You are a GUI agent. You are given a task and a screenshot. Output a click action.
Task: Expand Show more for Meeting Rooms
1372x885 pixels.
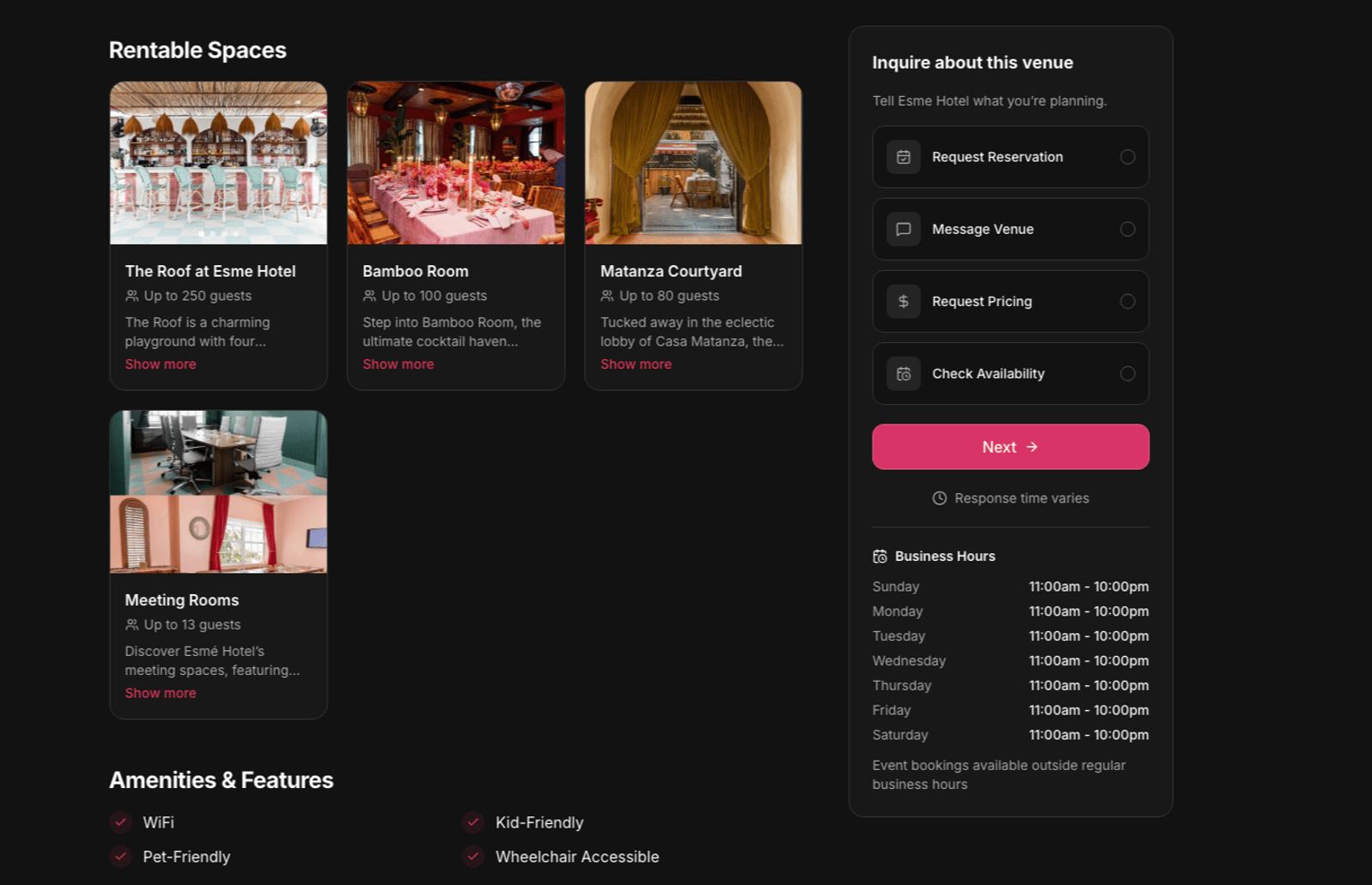click(x=160, y=693)
